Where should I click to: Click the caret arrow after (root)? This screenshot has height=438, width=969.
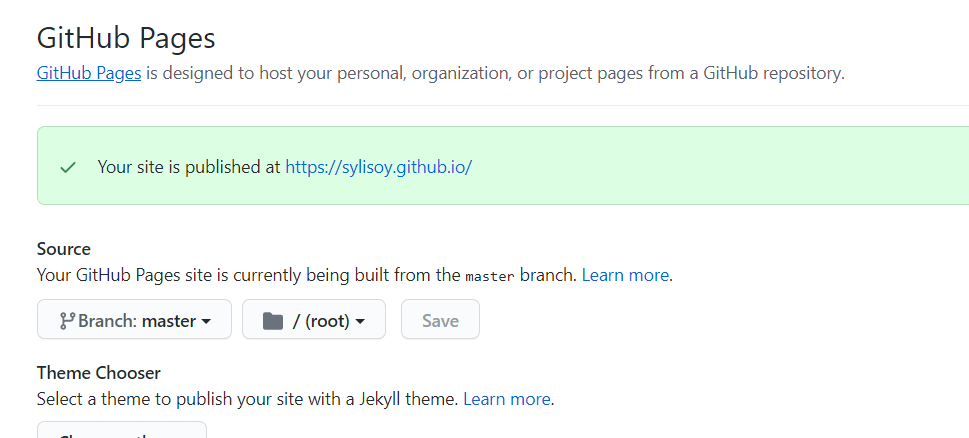pyautogui.click(x=360, y=322)
